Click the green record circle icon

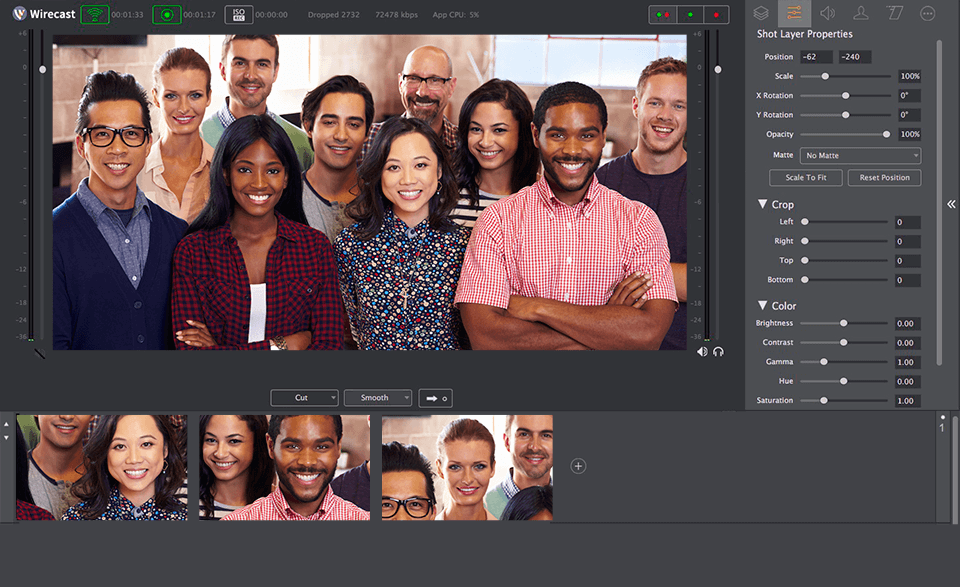167,14
